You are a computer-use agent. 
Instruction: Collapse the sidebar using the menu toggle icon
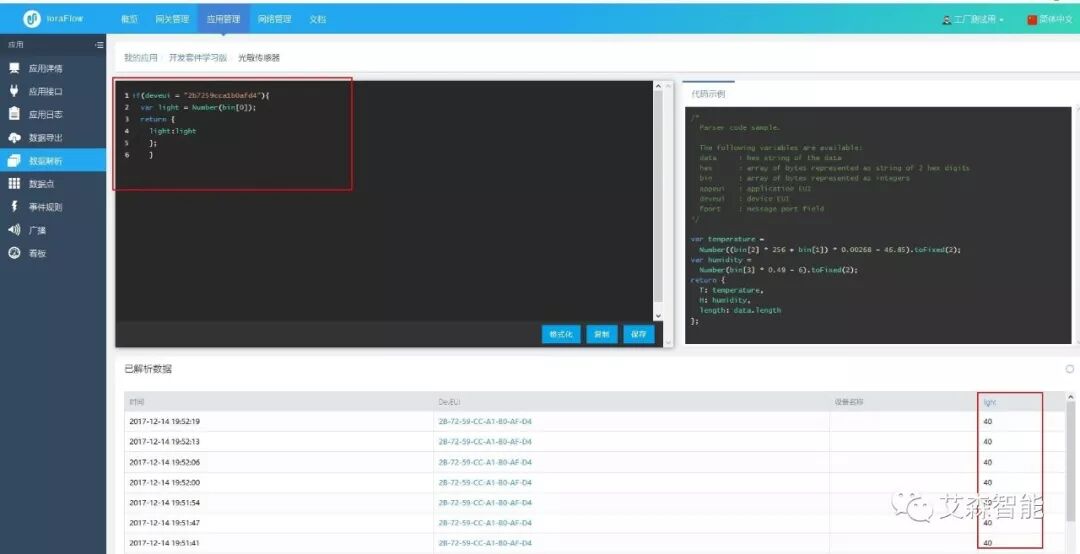tap(99, 45)
